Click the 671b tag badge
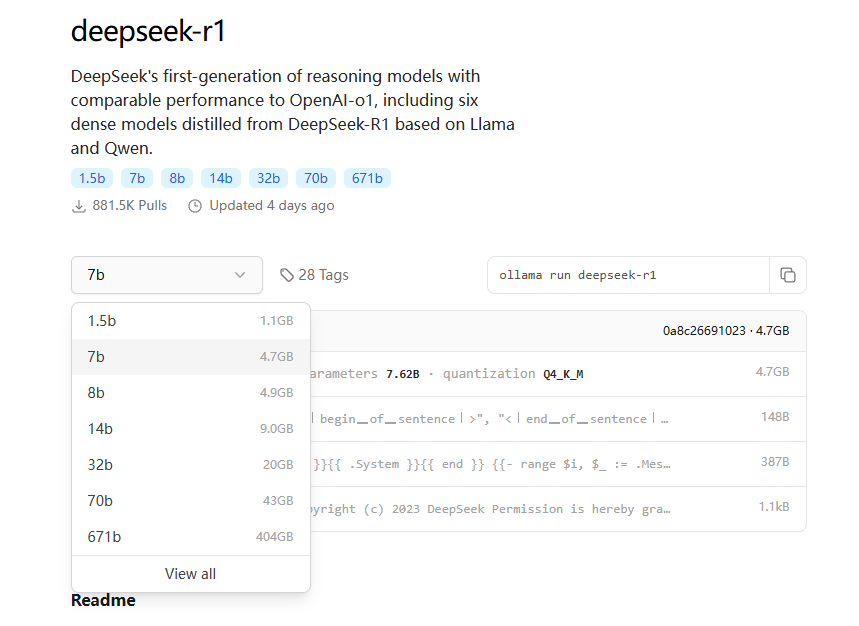 pos(367,178)
